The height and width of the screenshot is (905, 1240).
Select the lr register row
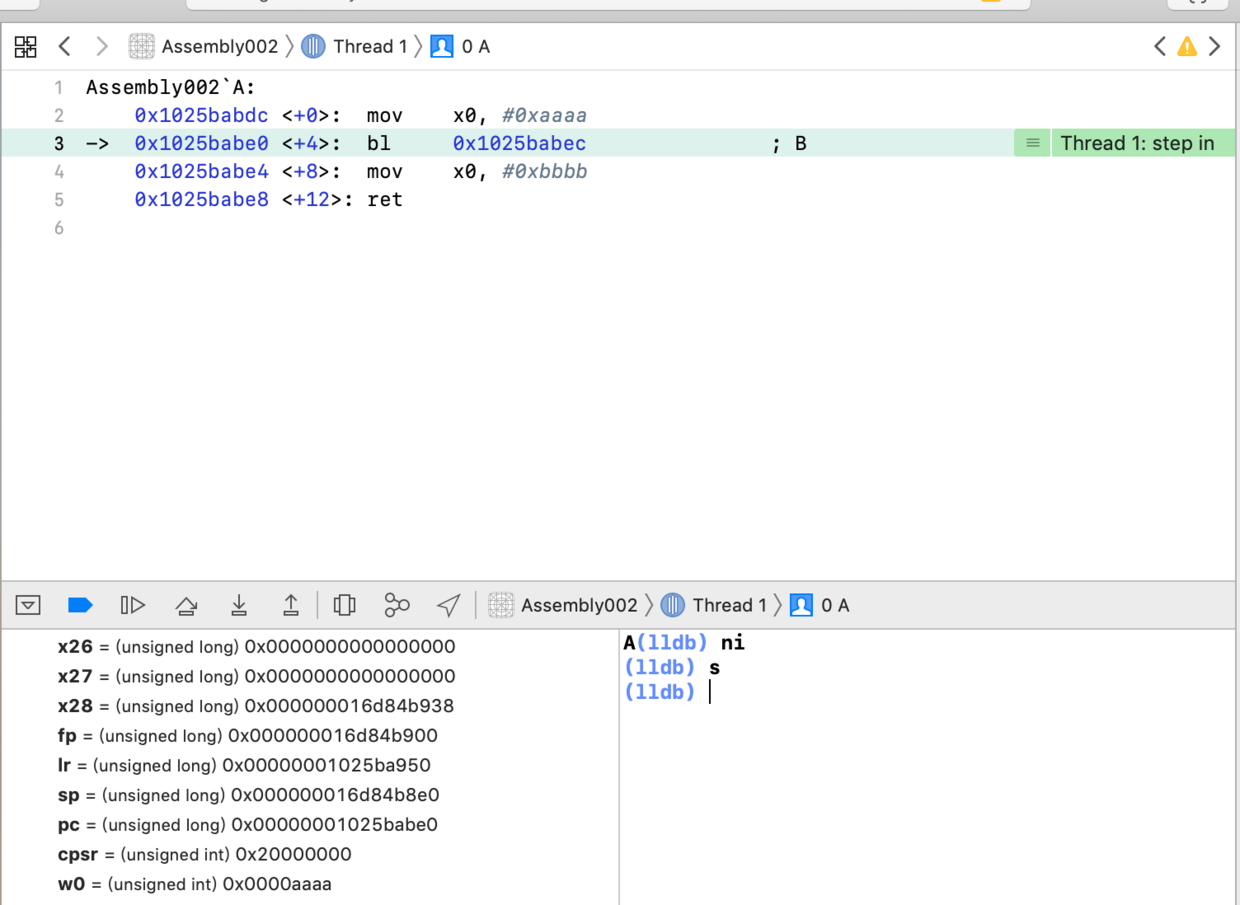point(244,765)
